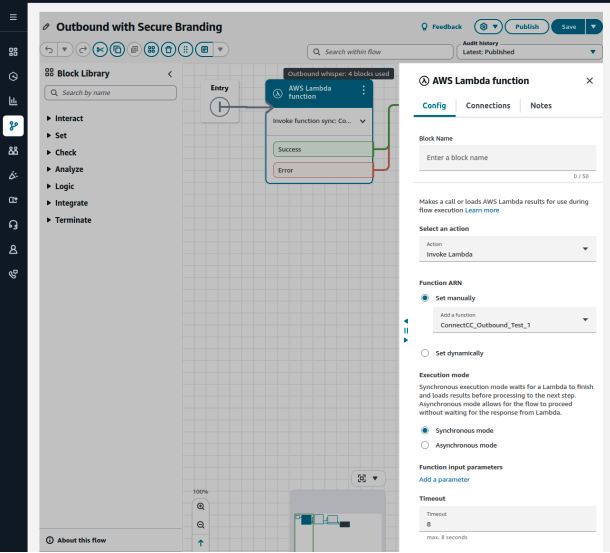The width and height of the screenshot is (610, 553).
Task: Zoom in on the flow canvas
Action: point(201,507)
